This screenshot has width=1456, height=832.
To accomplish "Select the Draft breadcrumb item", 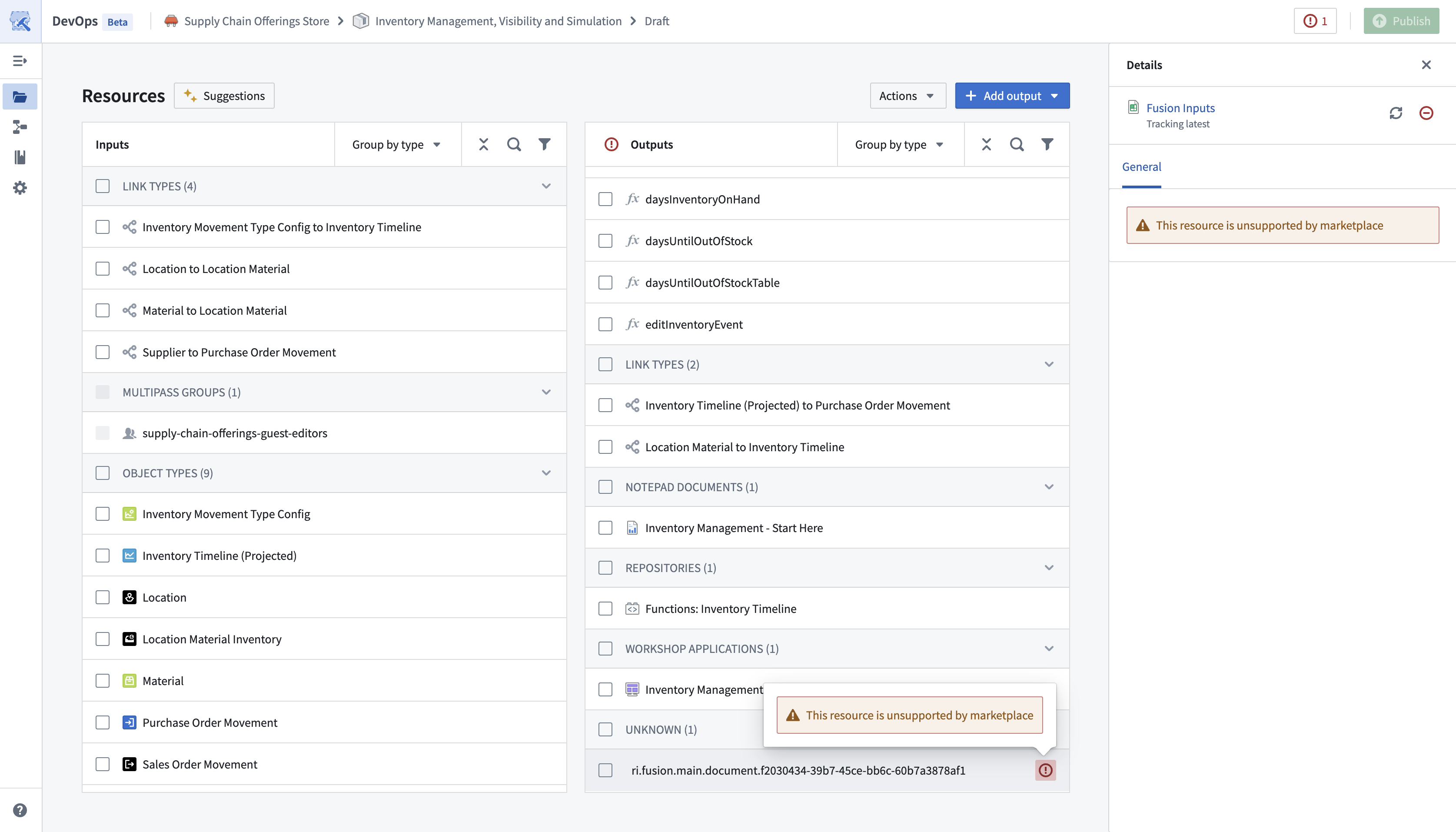I will (656, 21).
